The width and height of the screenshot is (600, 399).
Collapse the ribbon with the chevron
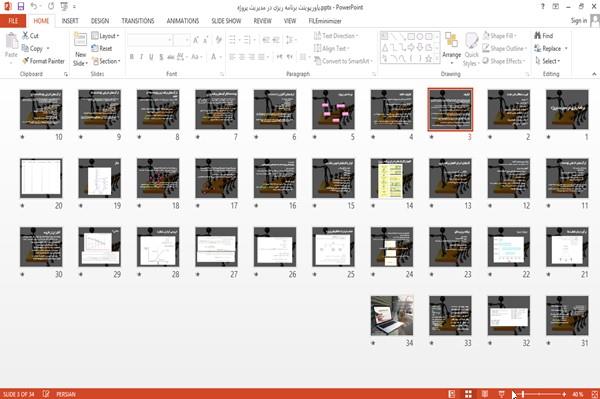(x=594, y=74)
